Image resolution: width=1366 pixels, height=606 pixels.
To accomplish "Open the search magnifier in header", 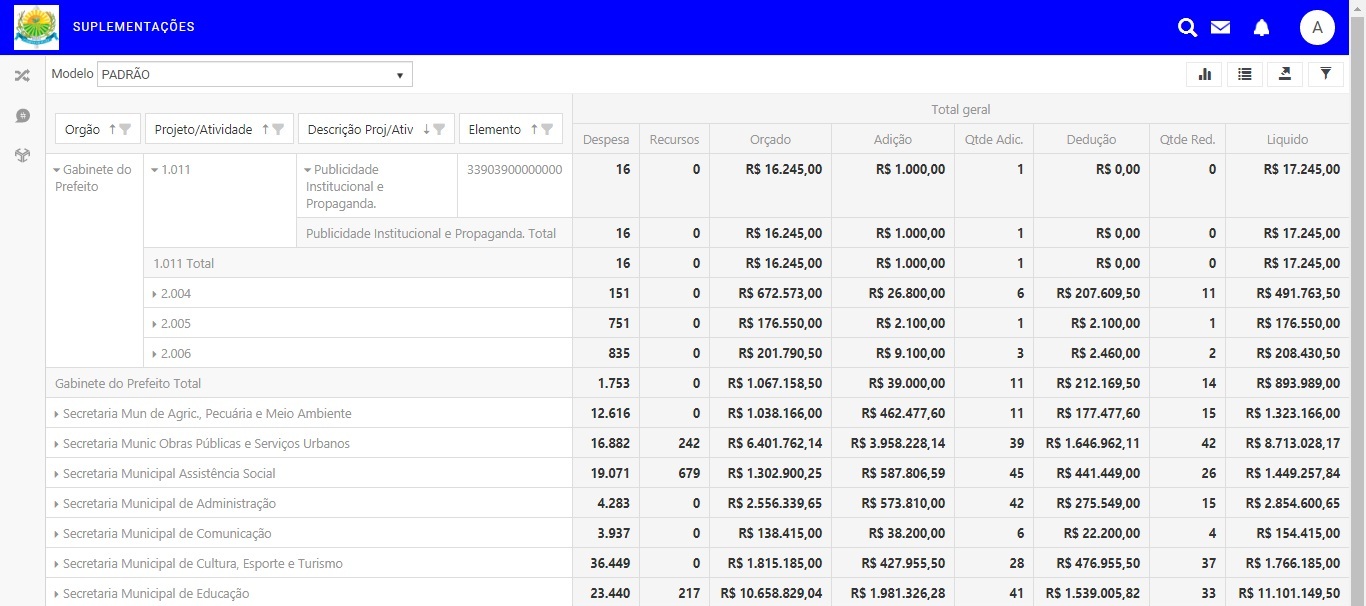I will pos(1187,28).
